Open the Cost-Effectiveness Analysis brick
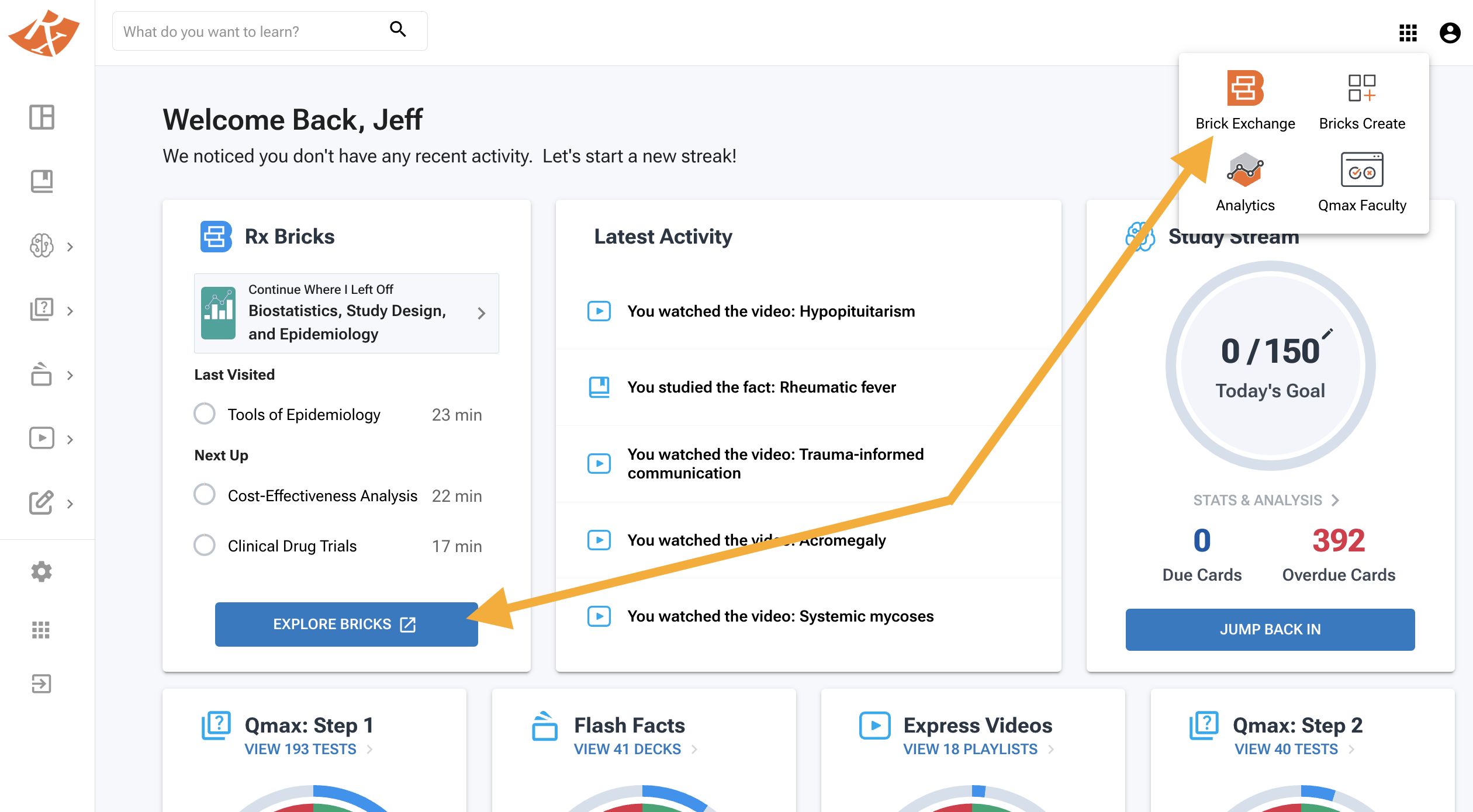 coord(323,496)
